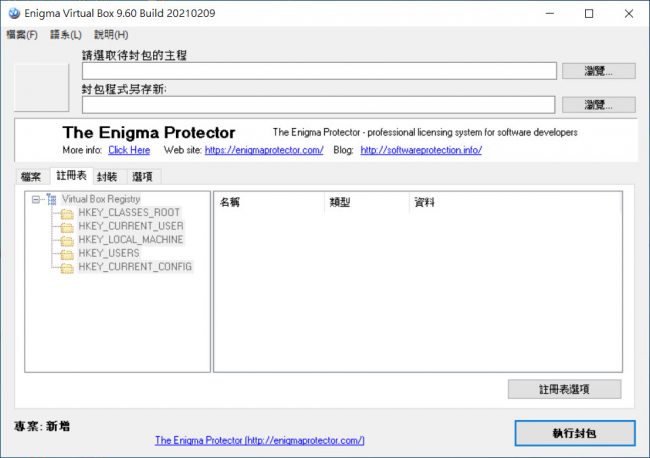Browse for the main program to pack
Viewport: 650px width, 458px height.
pos(598,71)
